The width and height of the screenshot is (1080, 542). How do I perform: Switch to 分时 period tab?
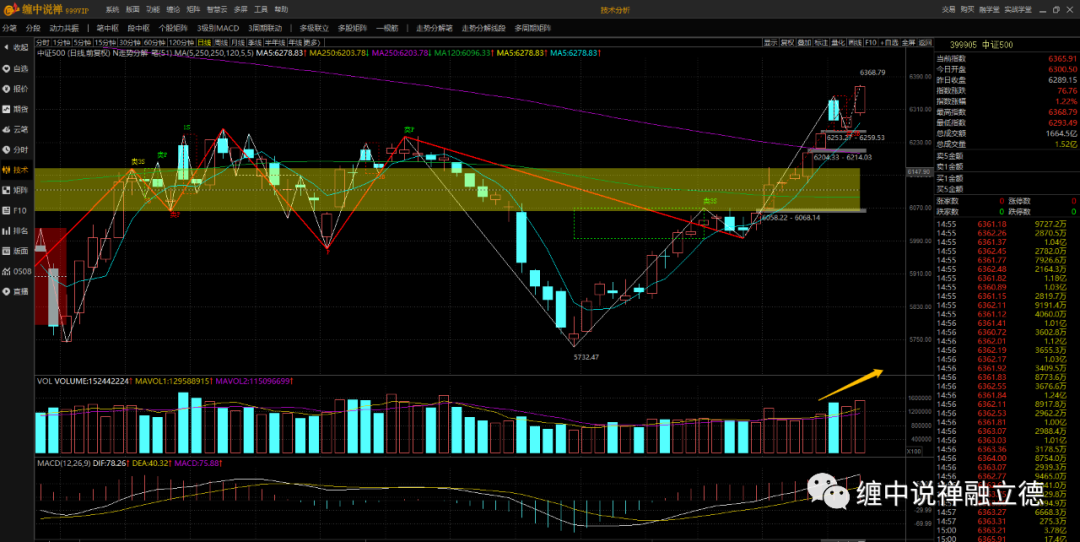(43, 43)
